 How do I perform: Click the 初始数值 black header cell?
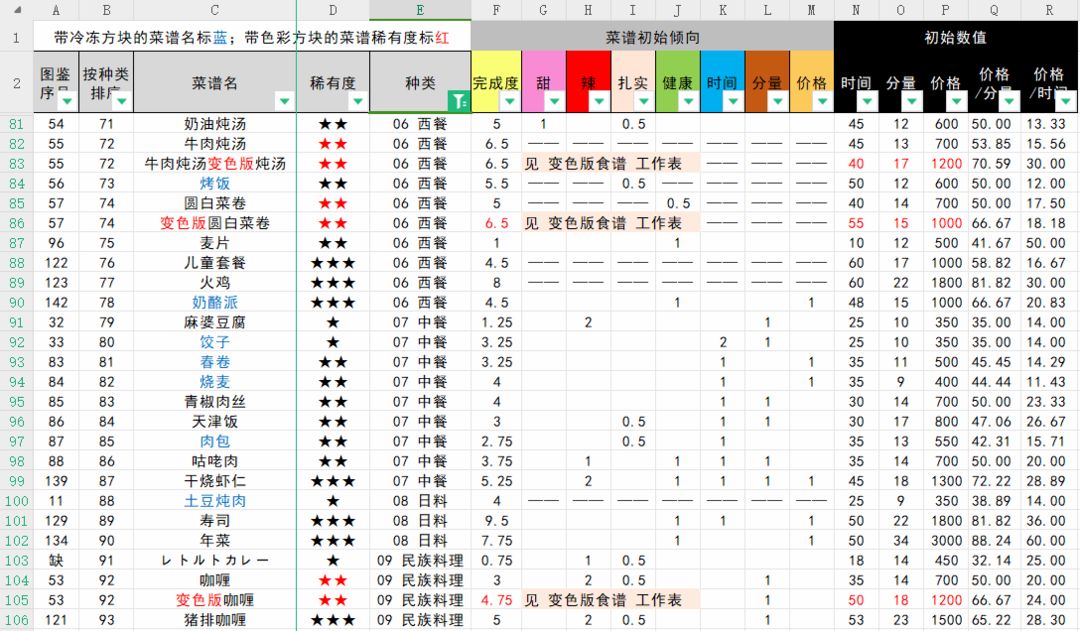pos(955,37)
